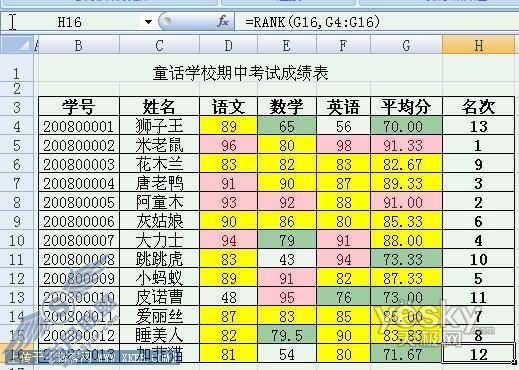Select column B header
Viewport: 519px width, 370px height.
(79, 45)
